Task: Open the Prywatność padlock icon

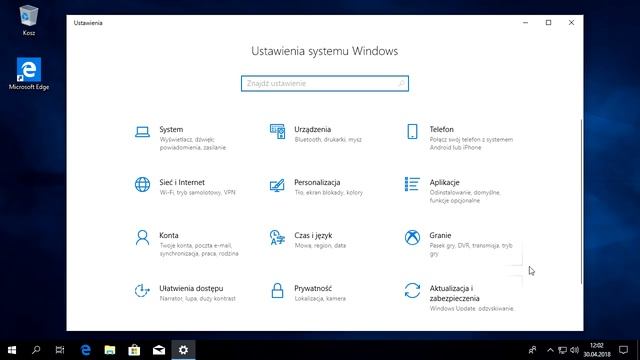Action: point(278,291)
